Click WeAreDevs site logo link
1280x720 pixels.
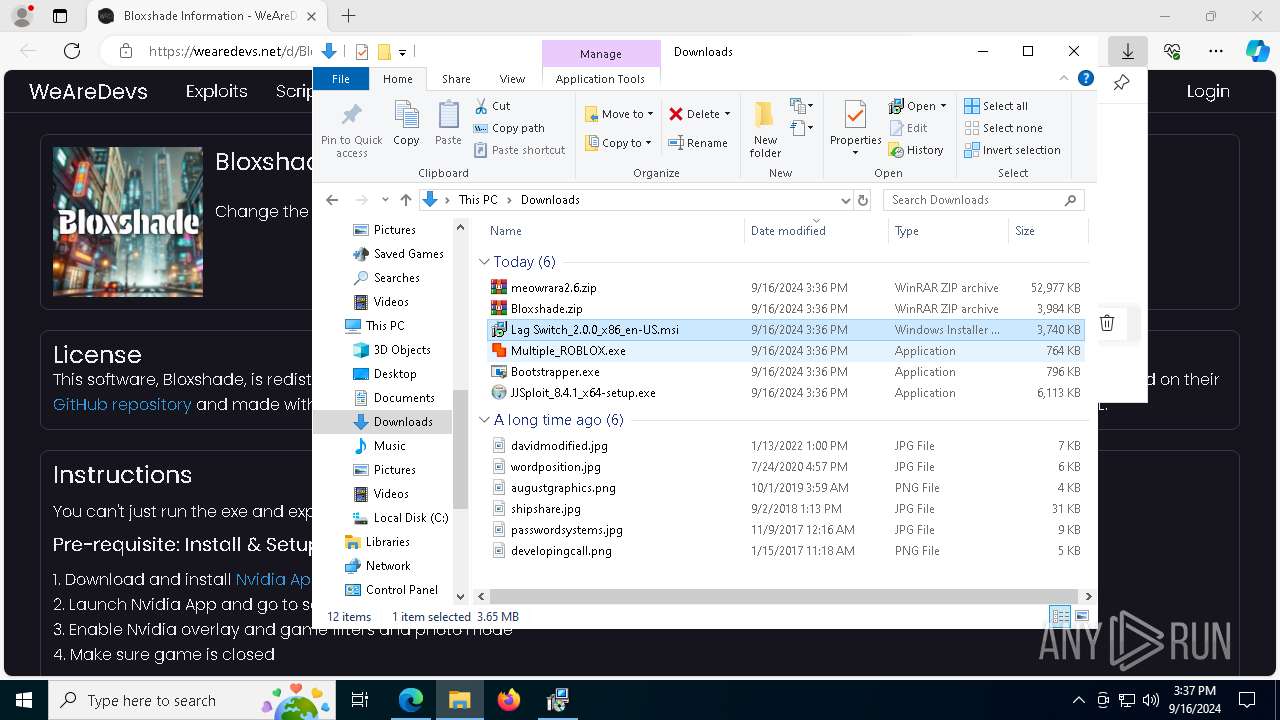[88, 91]
